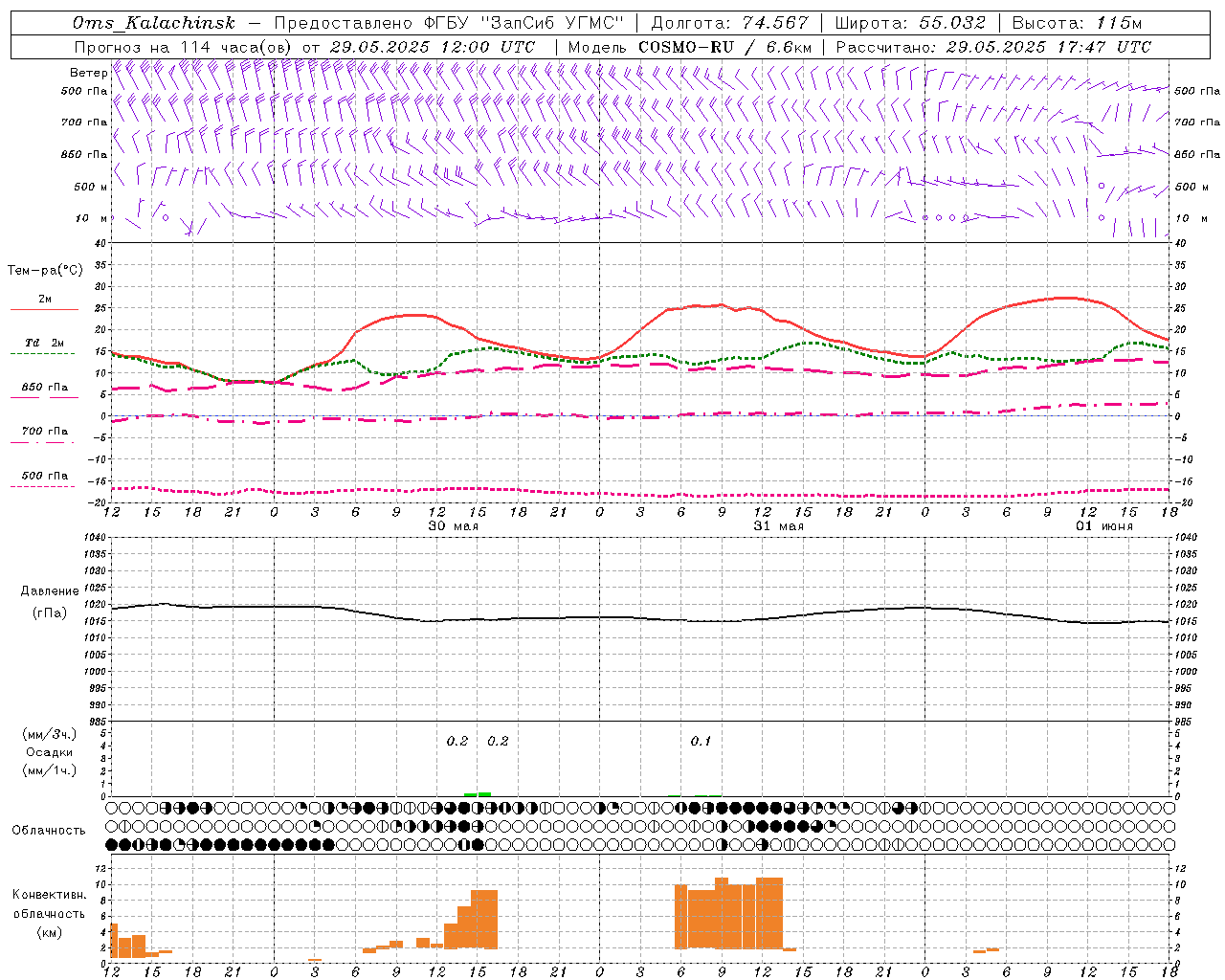Click the Td 2м dew point legend entry

(44, 343)
